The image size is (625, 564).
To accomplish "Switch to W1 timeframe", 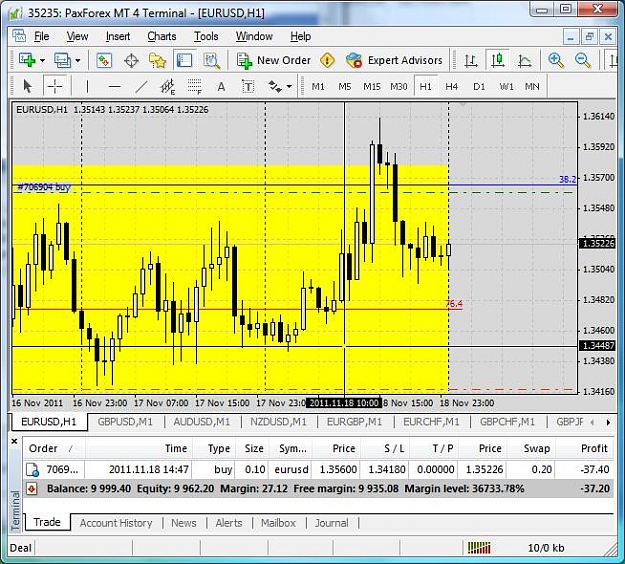I will point(506,86).
